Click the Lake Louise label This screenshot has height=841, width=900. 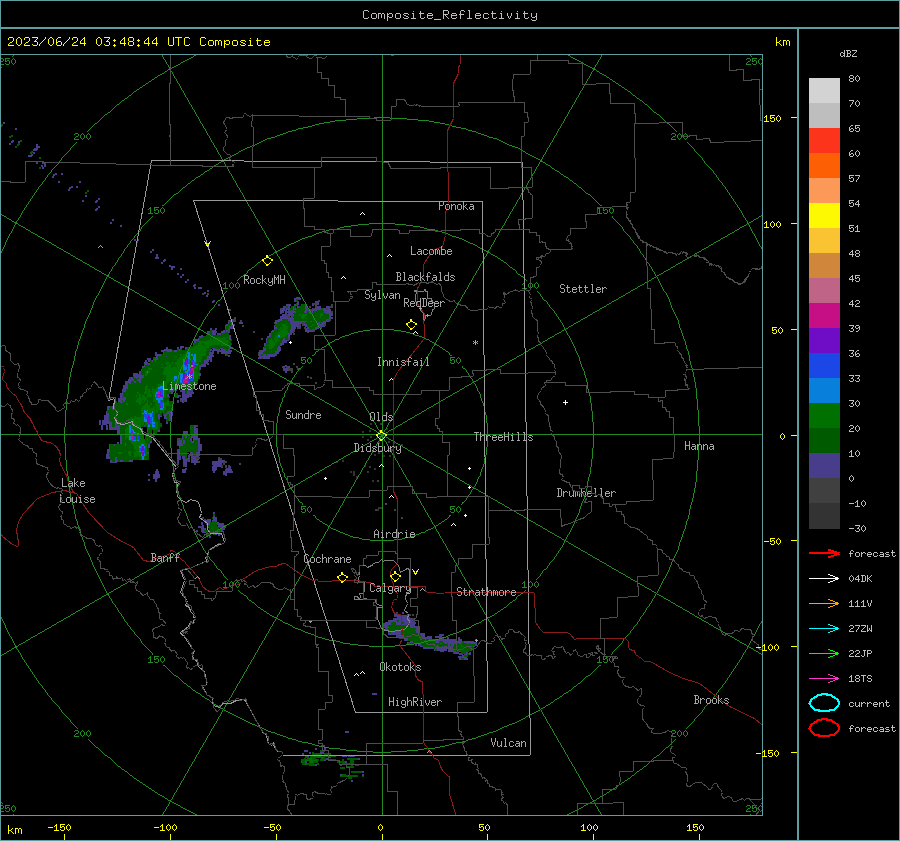click(77, 491)
